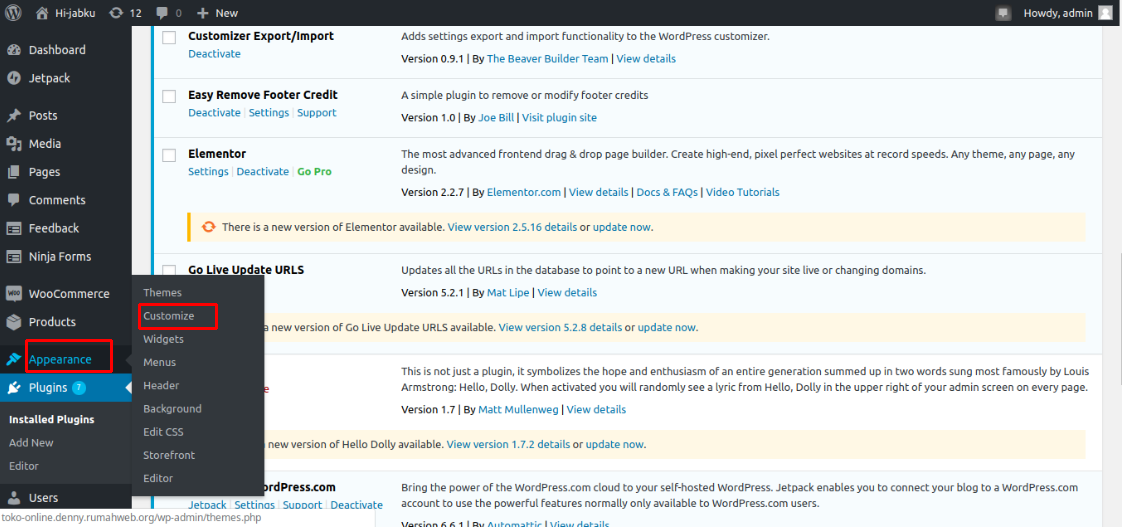This screenshot has height=527, width=1122.
Task: Open Menus in Appearance submenu
Action: tap(160, 362)
